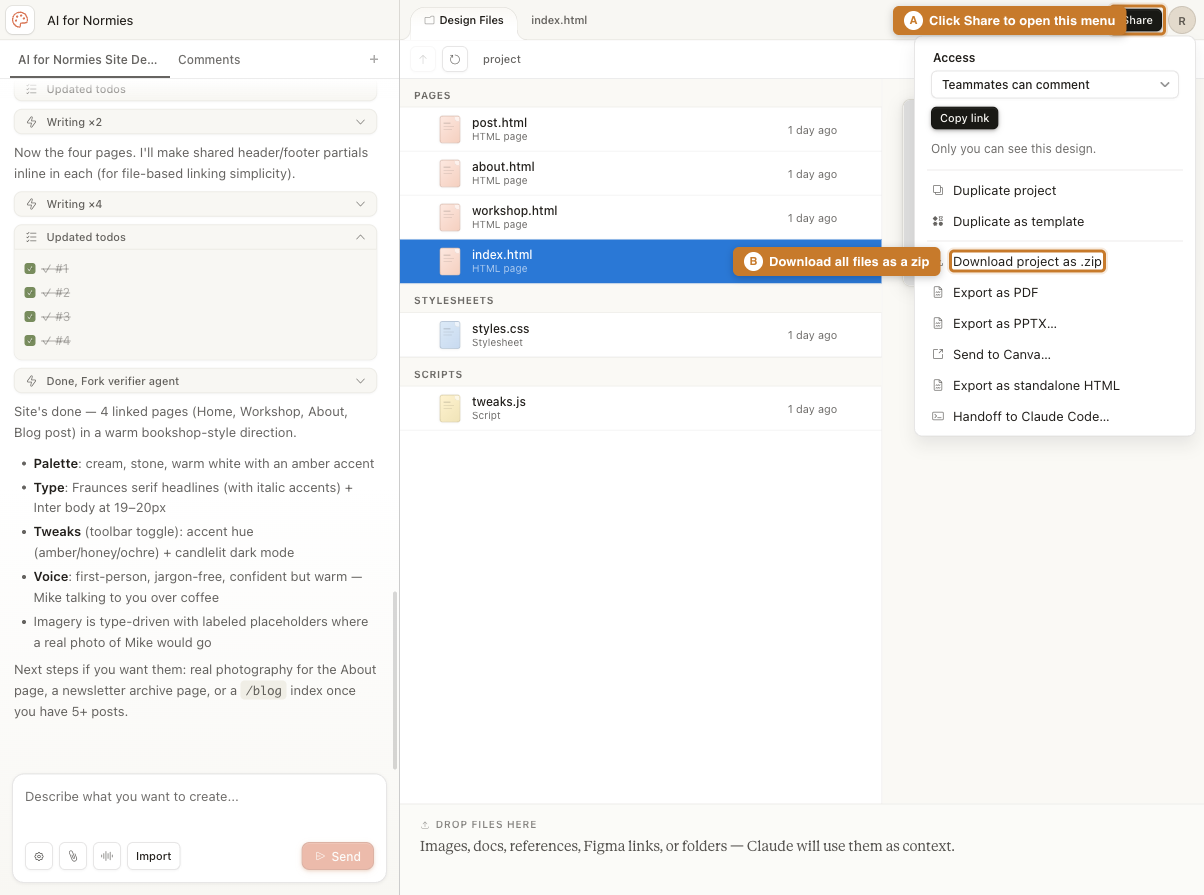Switch to the index.html tab
The width and height of the screenshot is (1204, 895).
pos(558,20)
